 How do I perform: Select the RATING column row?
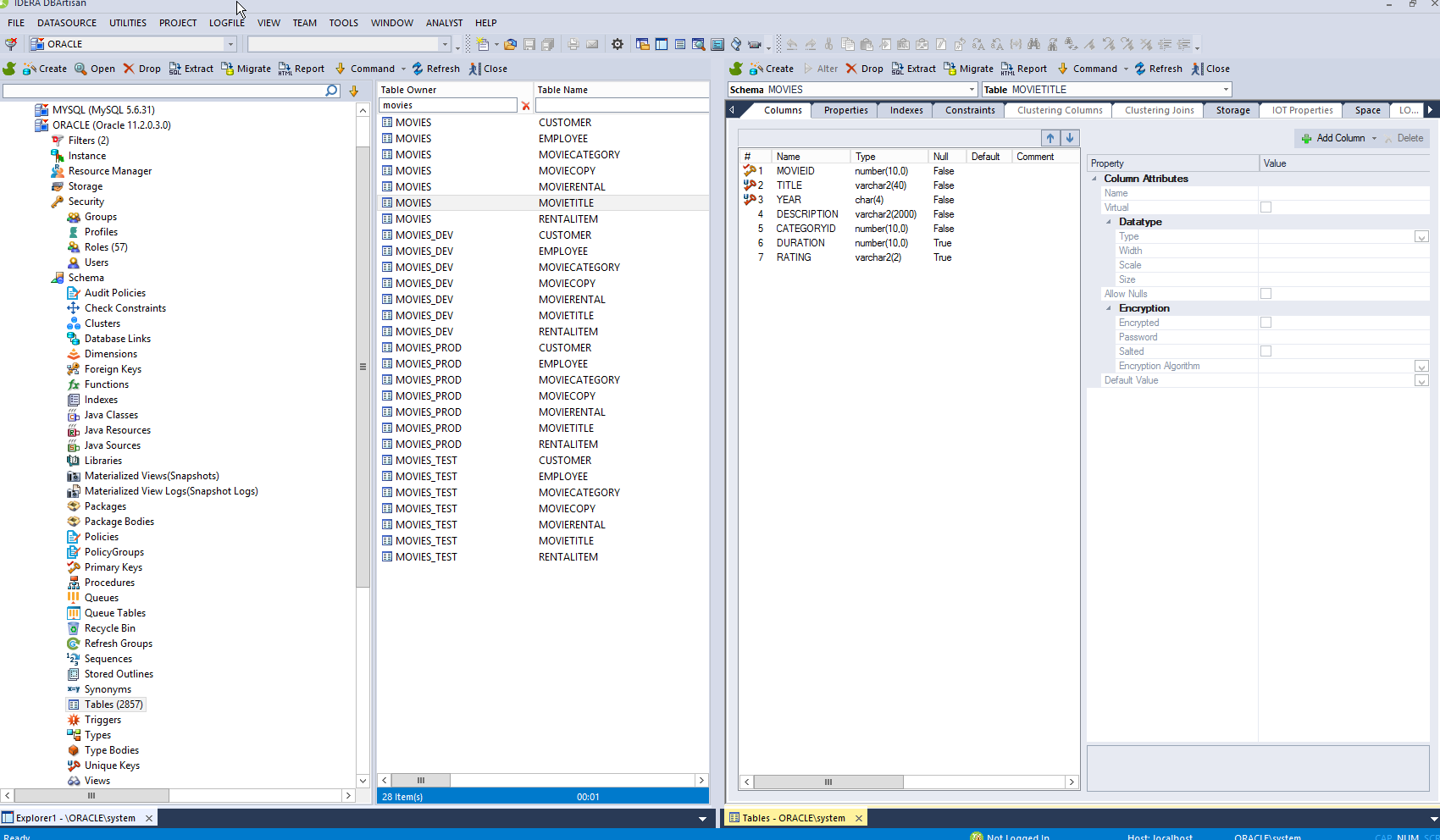click(x=909, y=257)
